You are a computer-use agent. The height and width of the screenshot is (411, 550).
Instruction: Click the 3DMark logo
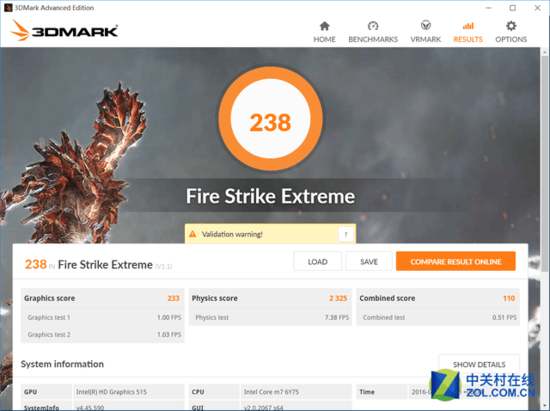pyautogui.click(x=64, y=31)
